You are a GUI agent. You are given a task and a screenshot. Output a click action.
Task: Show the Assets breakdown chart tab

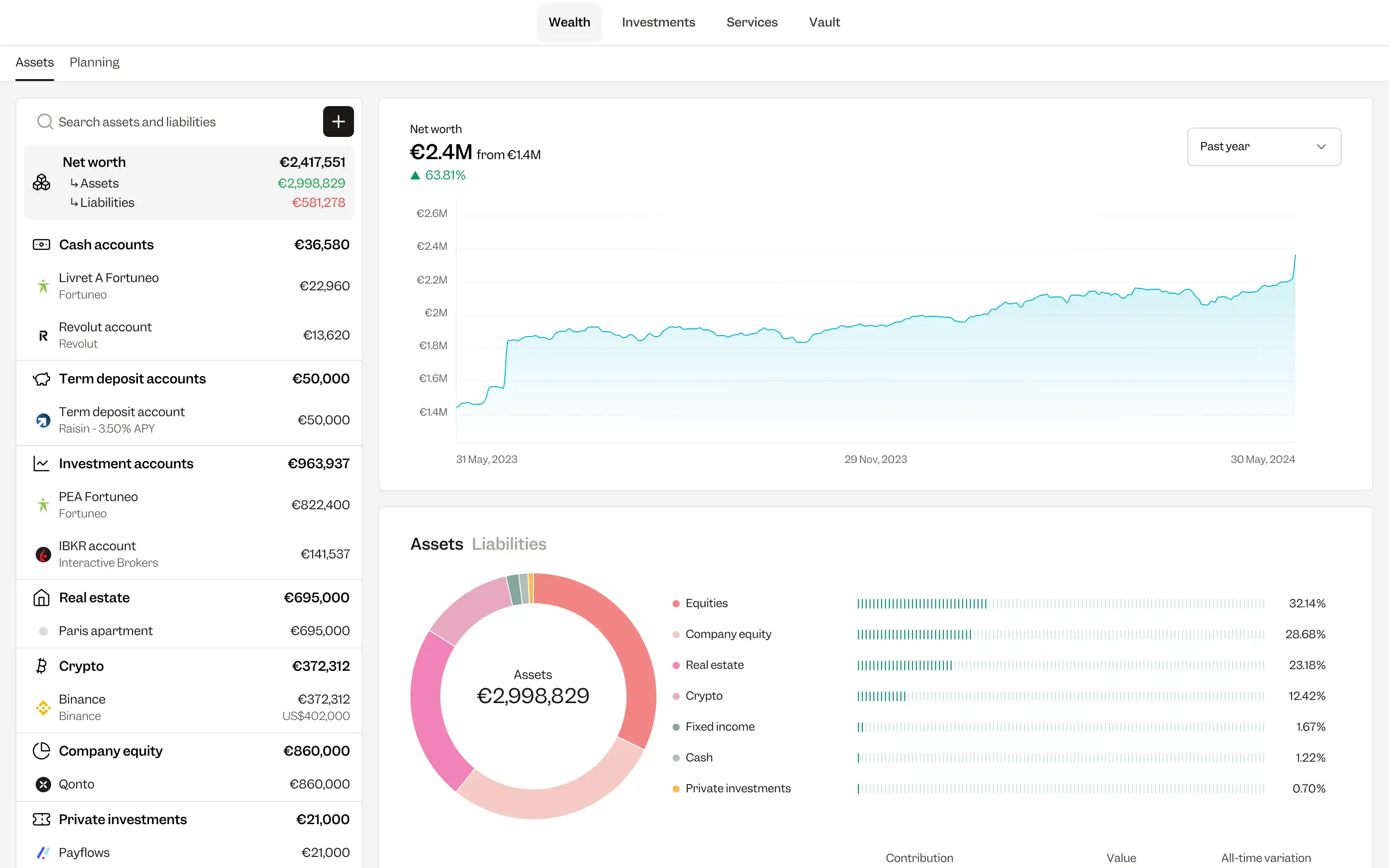coord(437,543)
